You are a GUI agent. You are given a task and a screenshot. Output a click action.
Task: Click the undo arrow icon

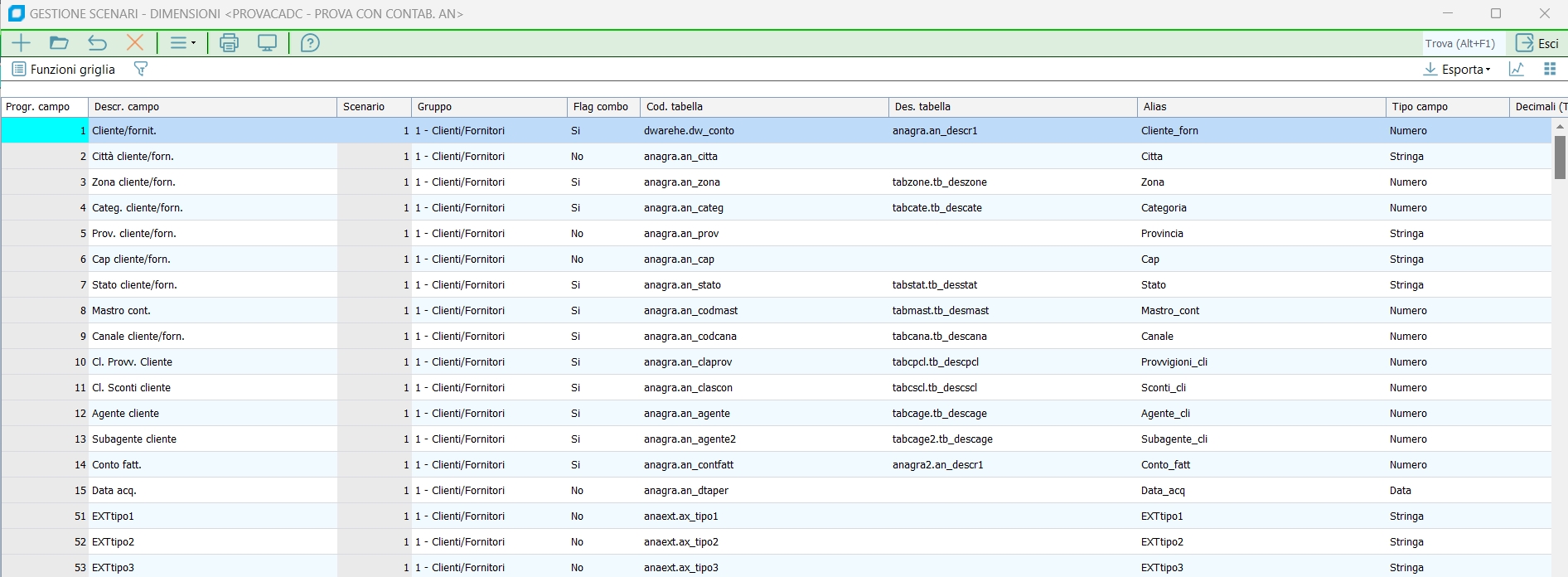(x=97, y=43)
